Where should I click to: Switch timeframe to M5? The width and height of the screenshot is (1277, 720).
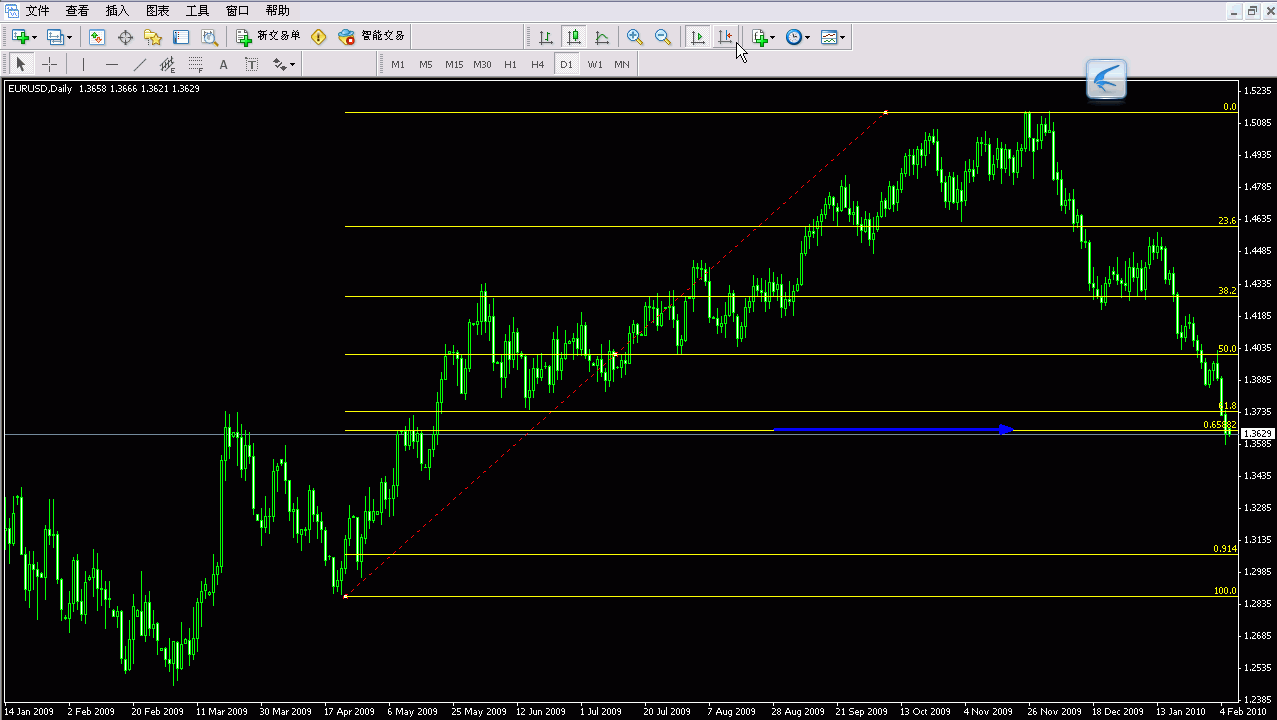[426, 64]
